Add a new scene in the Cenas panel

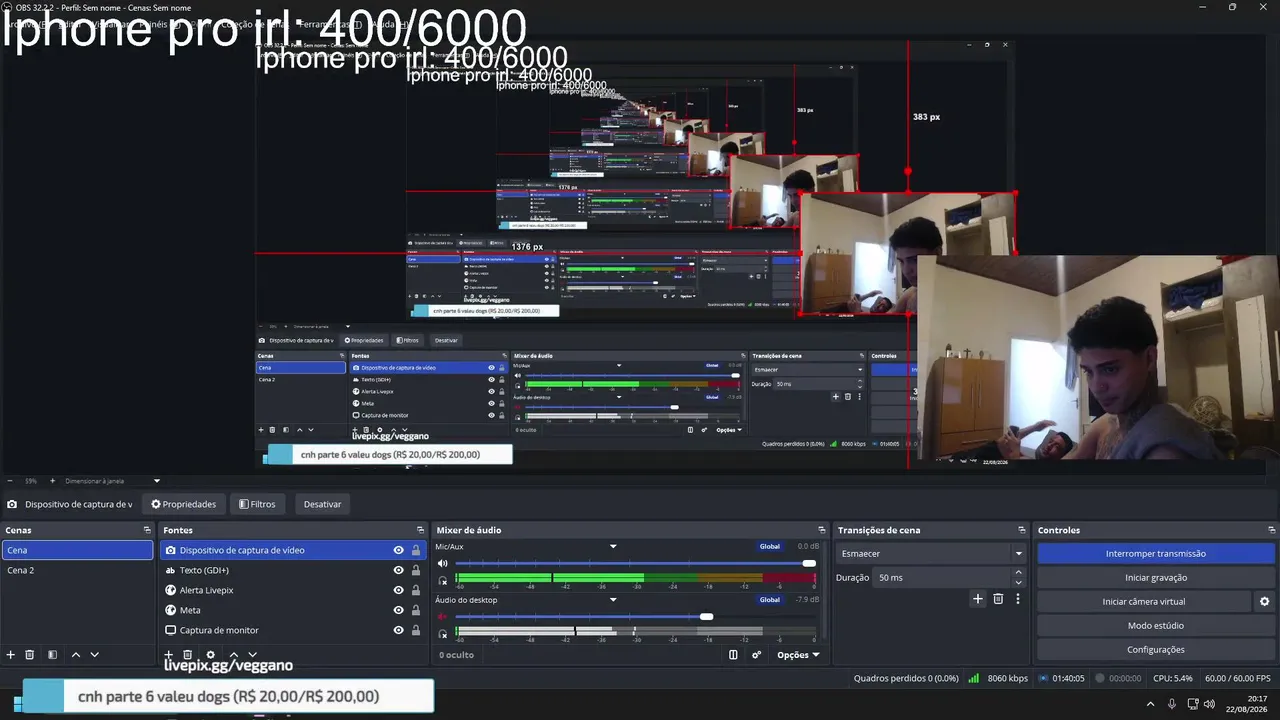tap(11, 655)
